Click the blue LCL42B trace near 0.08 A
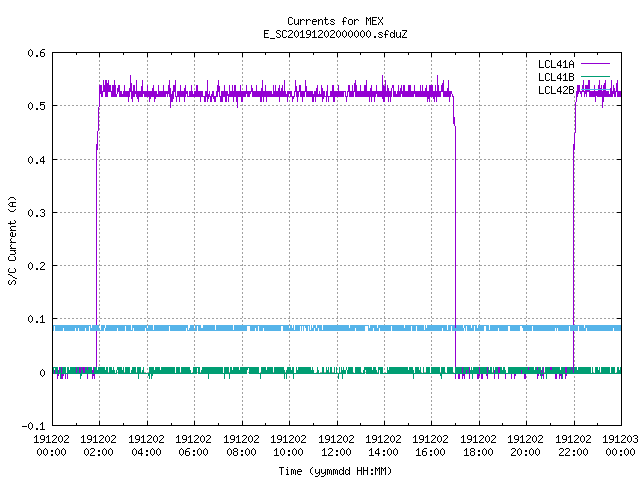640x480 pixels. 337,328
